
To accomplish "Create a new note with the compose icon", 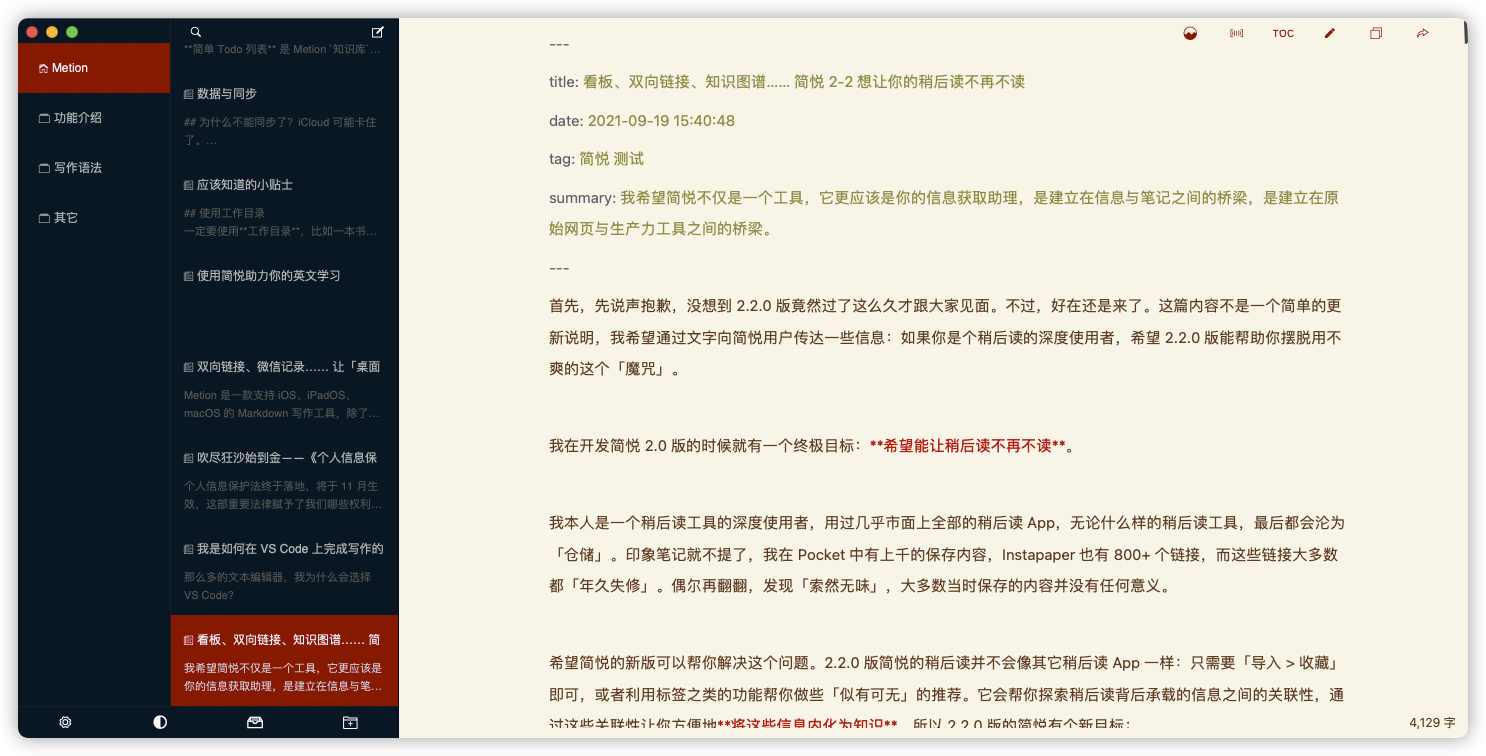I will pyautogui.click(x=377, y=32).
